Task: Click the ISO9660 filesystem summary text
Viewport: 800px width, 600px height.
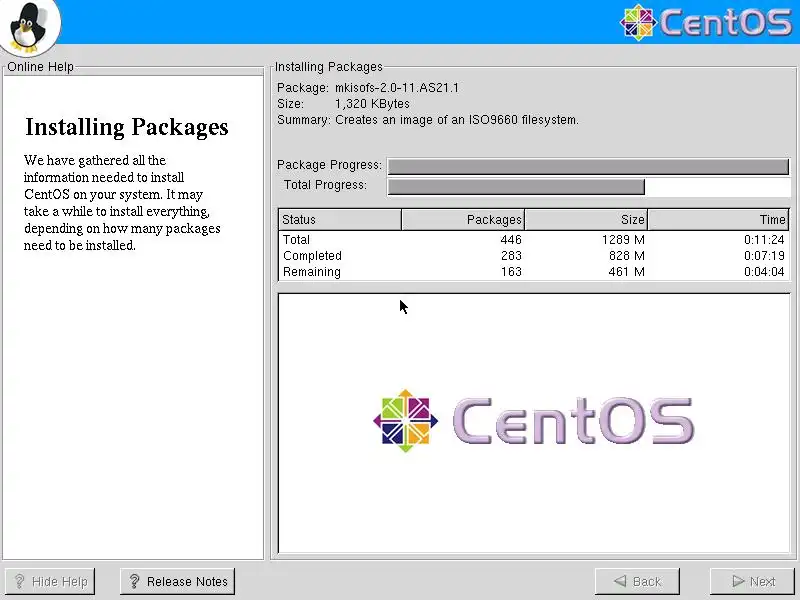Action: pyautogui.click(x=457, y=120)
